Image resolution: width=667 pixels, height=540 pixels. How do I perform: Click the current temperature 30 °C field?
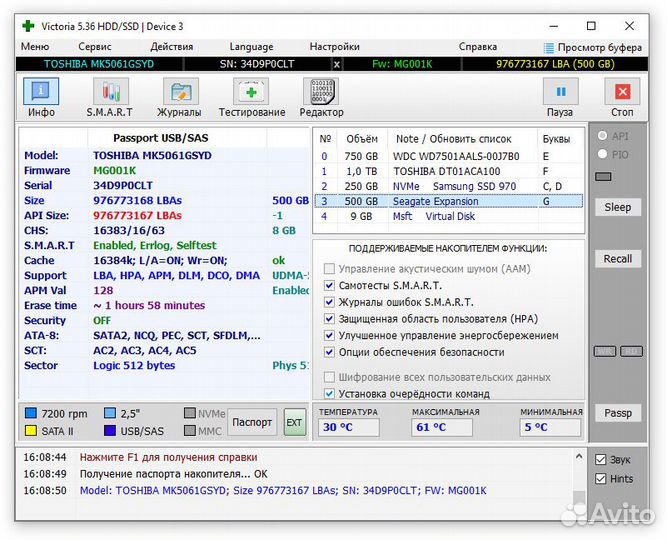click(x=348, y=427)
